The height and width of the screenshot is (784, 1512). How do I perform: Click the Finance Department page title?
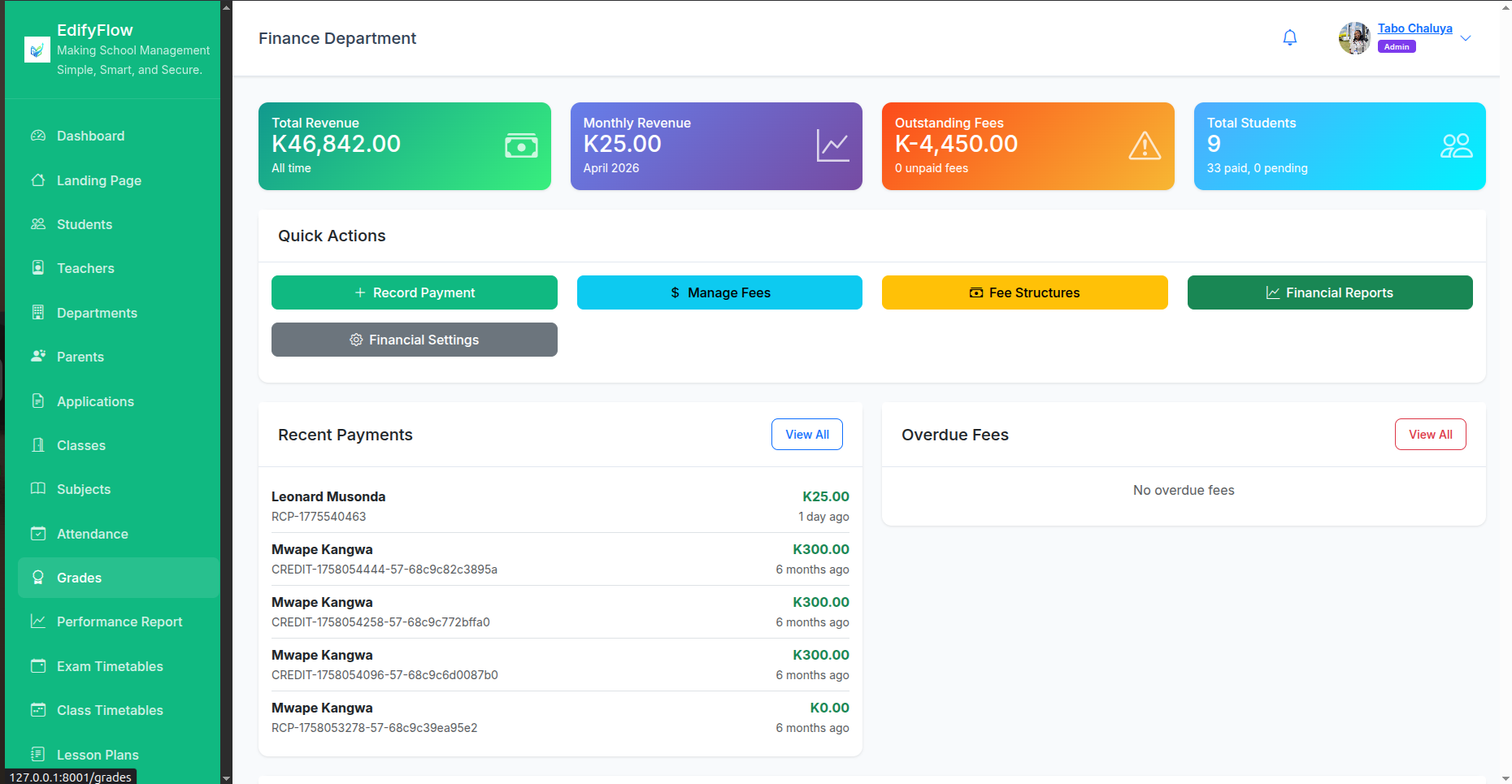point(337,38)
